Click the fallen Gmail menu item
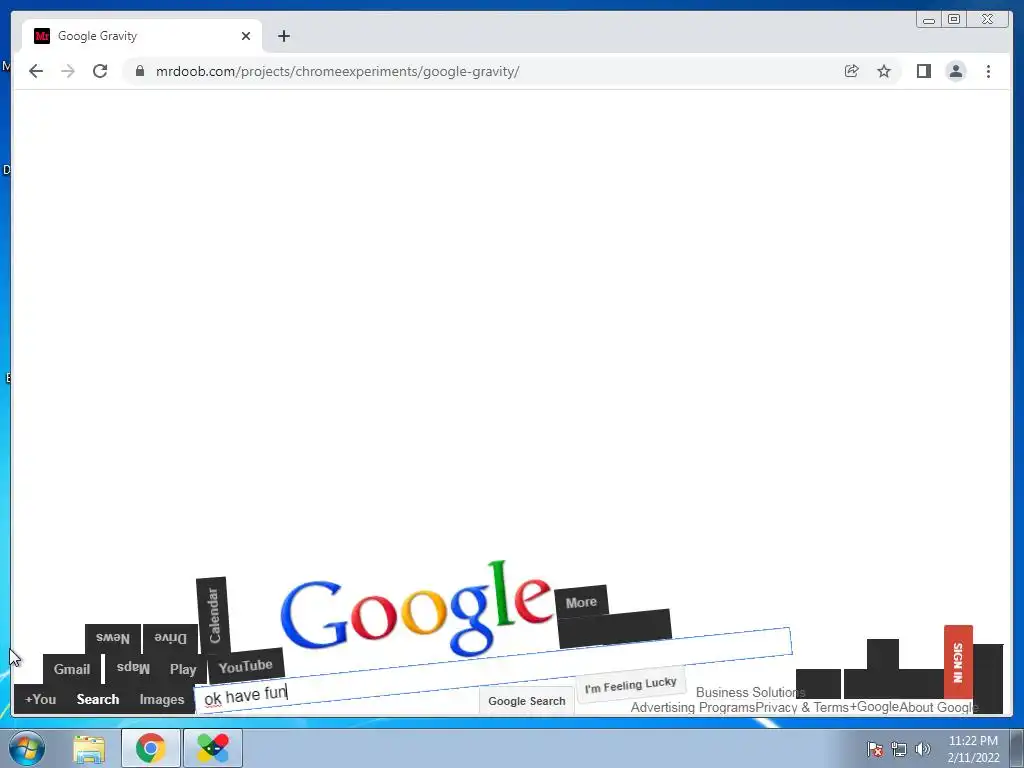This screenshot has height=768, width=1024. (x=72, y=669)
